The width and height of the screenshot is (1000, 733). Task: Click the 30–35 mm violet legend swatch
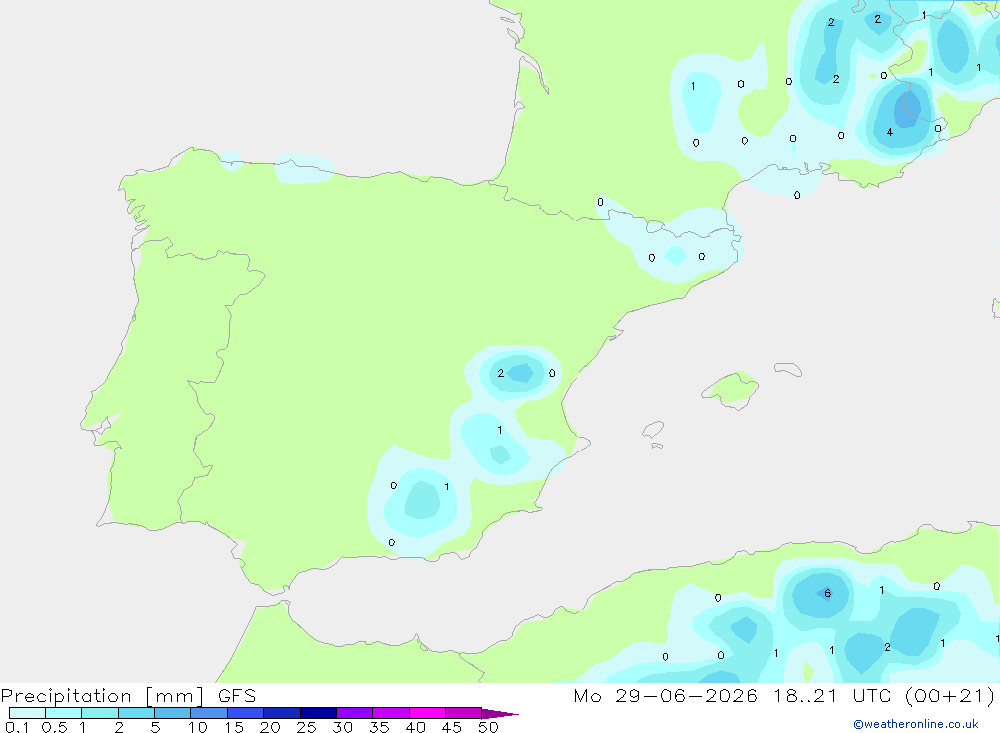[x=355, y=713]
